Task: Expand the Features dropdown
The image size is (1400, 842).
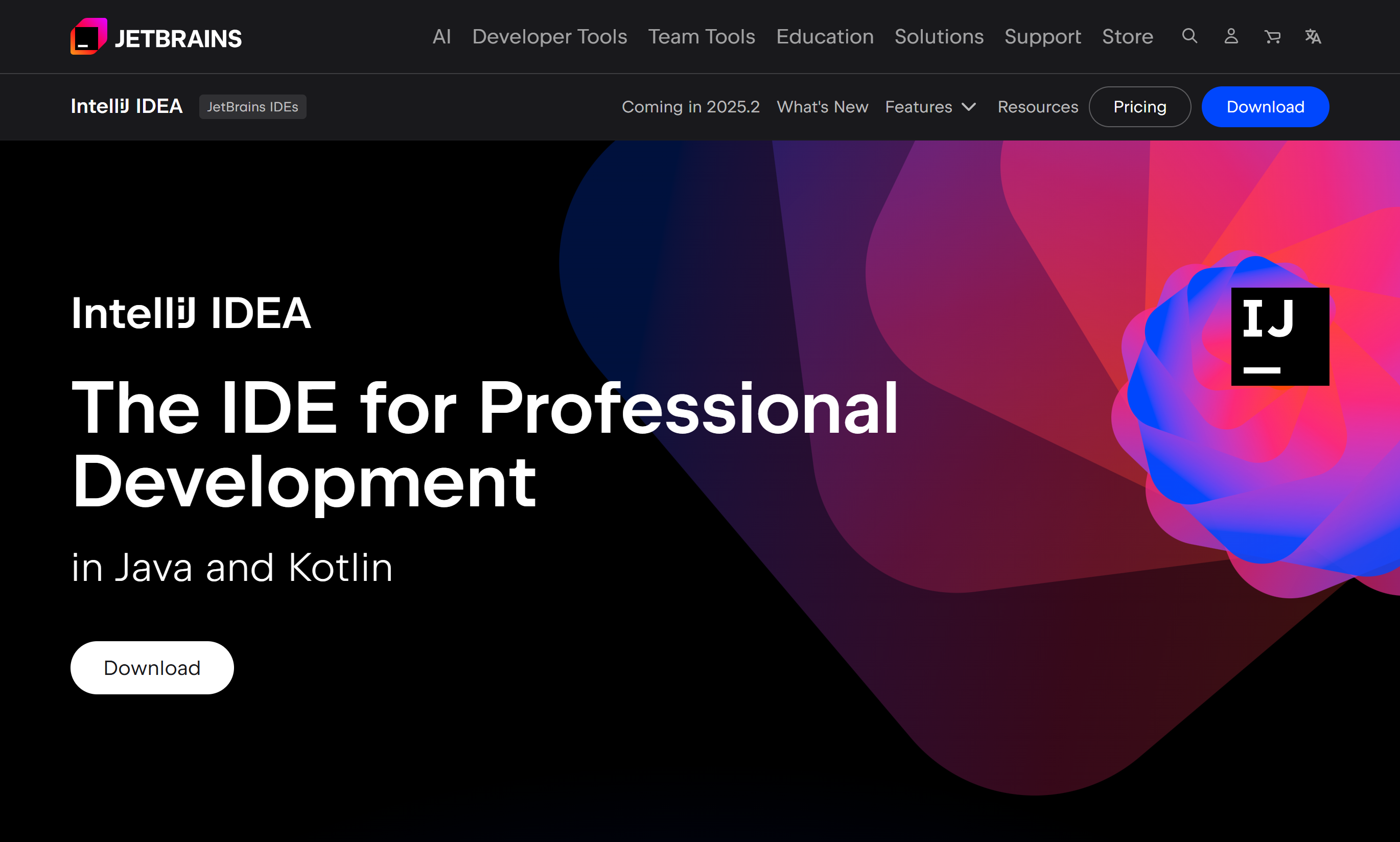Action: click(x=930, y=107)
